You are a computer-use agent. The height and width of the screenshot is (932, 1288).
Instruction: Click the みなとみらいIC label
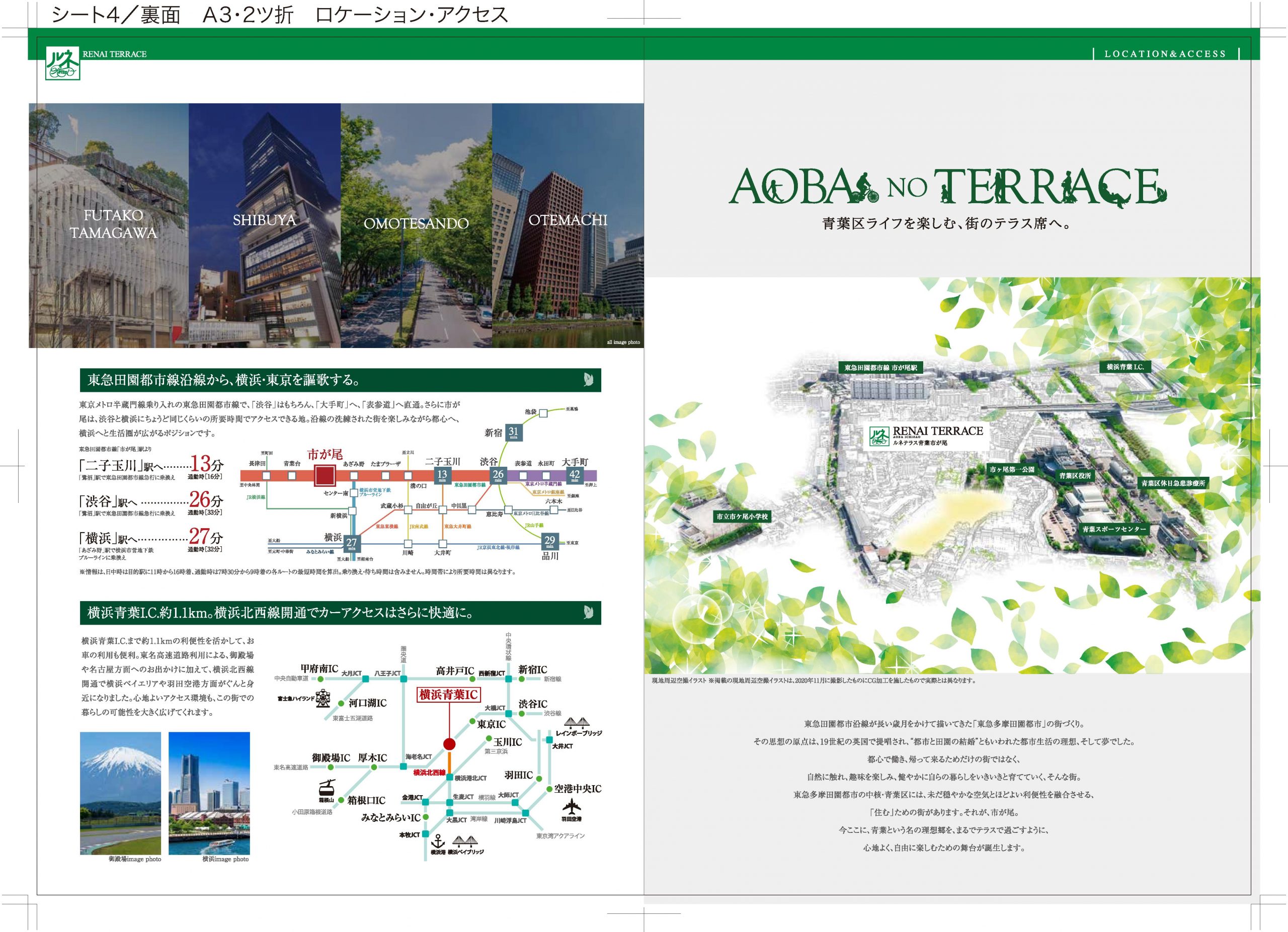point(391,817)
